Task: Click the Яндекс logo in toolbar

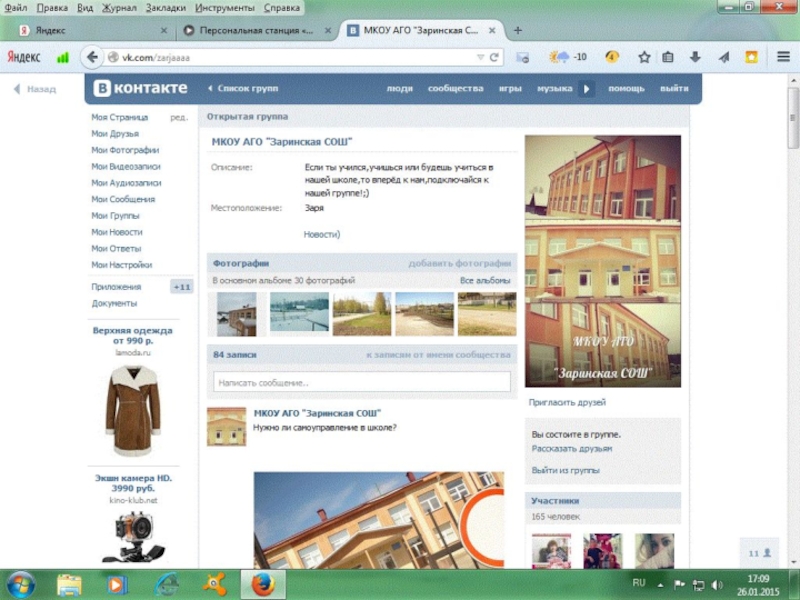Action: (23, 57)
